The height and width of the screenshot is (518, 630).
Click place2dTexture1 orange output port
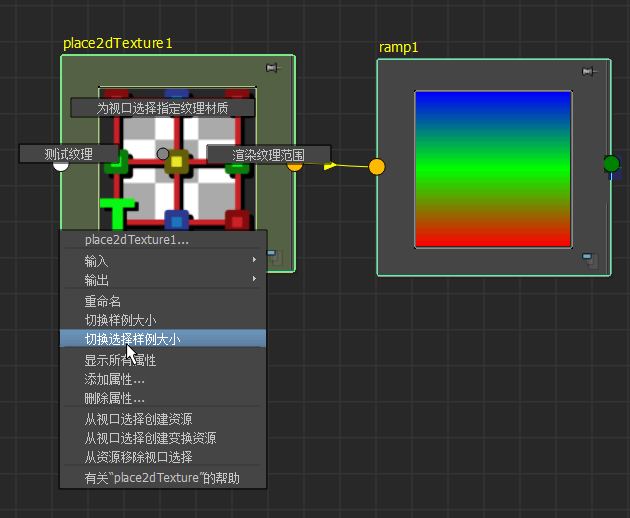pyautogui.click(x=295, y=166)
